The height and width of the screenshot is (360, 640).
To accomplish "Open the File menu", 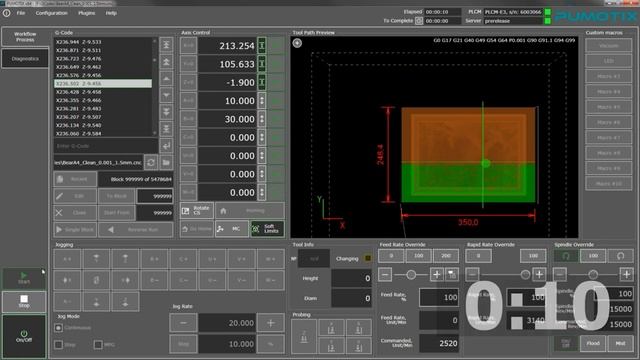I will (21, 13).
